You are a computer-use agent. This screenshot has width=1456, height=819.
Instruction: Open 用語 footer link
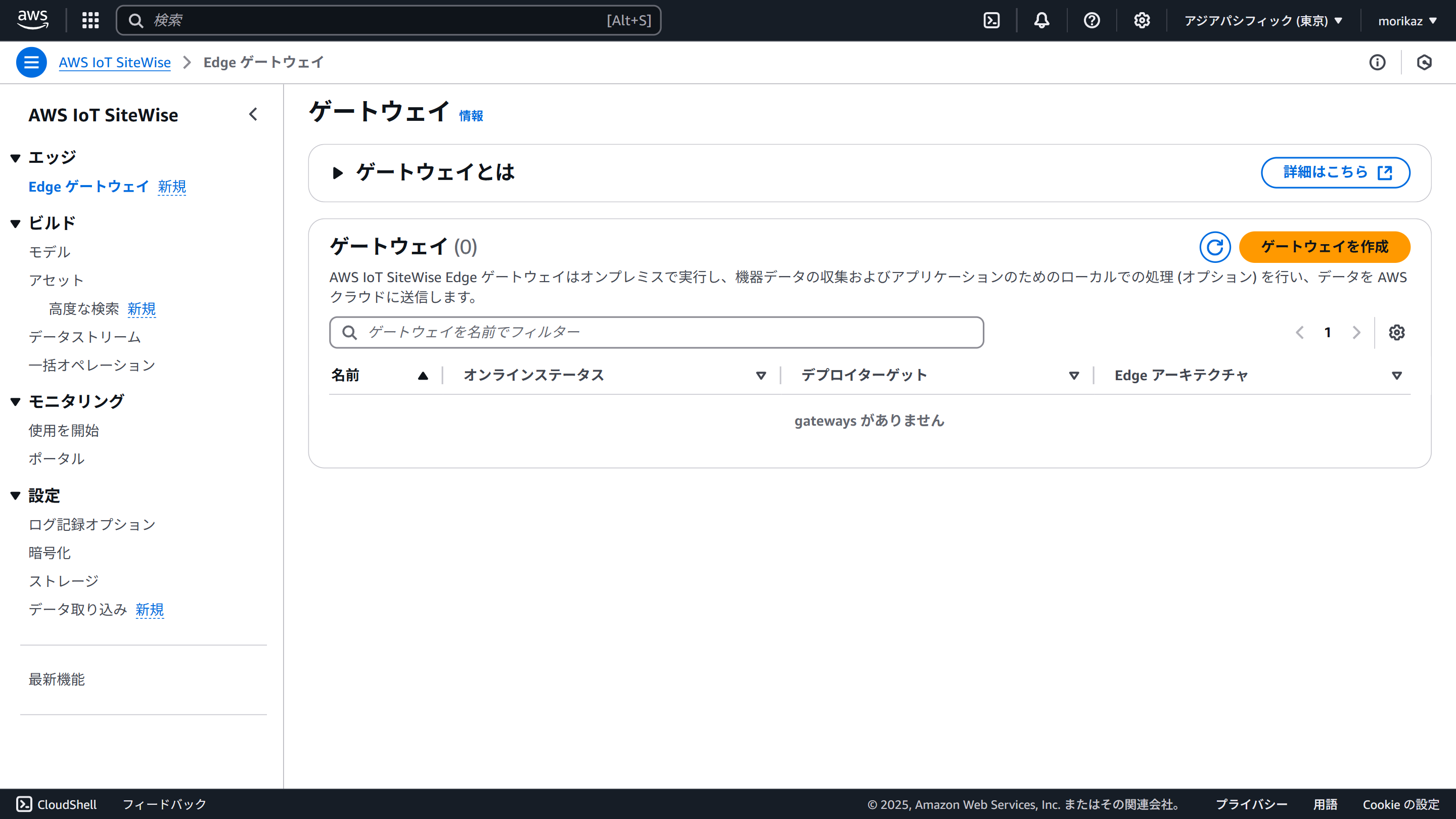1325,804
